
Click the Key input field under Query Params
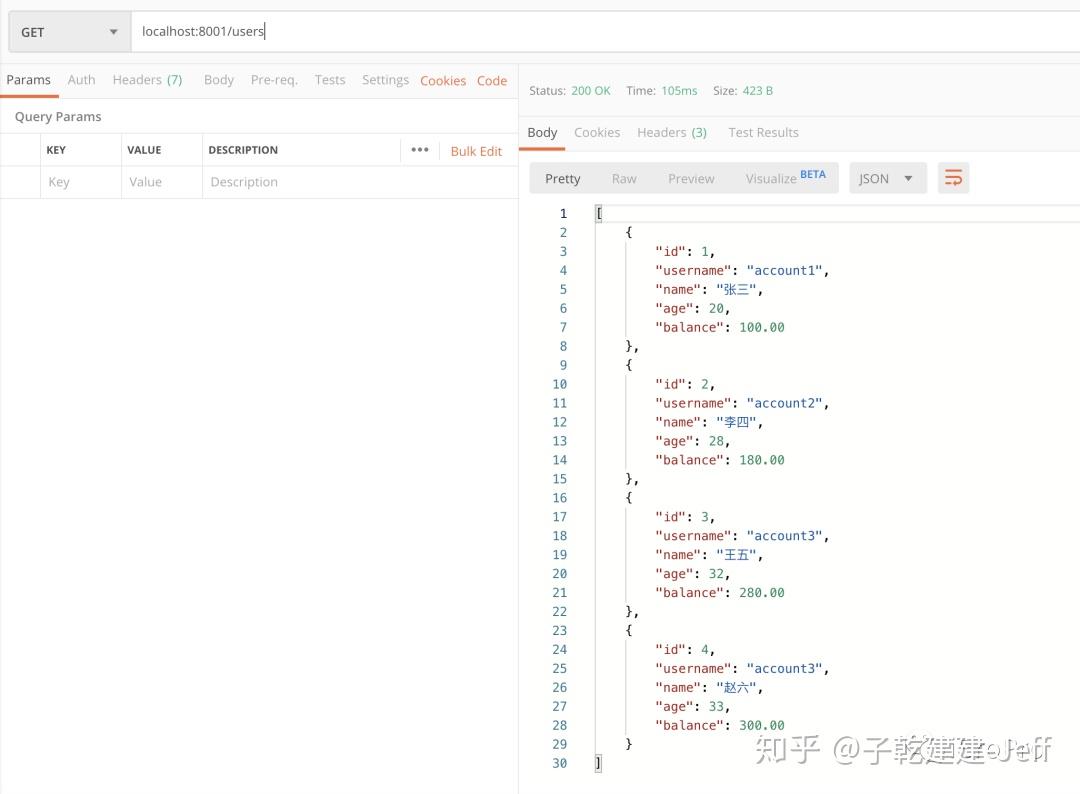(x=80, y=181)
